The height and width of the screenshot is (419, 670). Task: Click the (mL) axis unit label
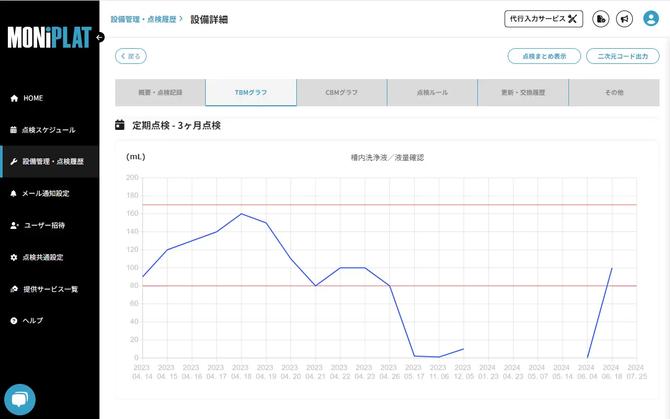point(135,157)
